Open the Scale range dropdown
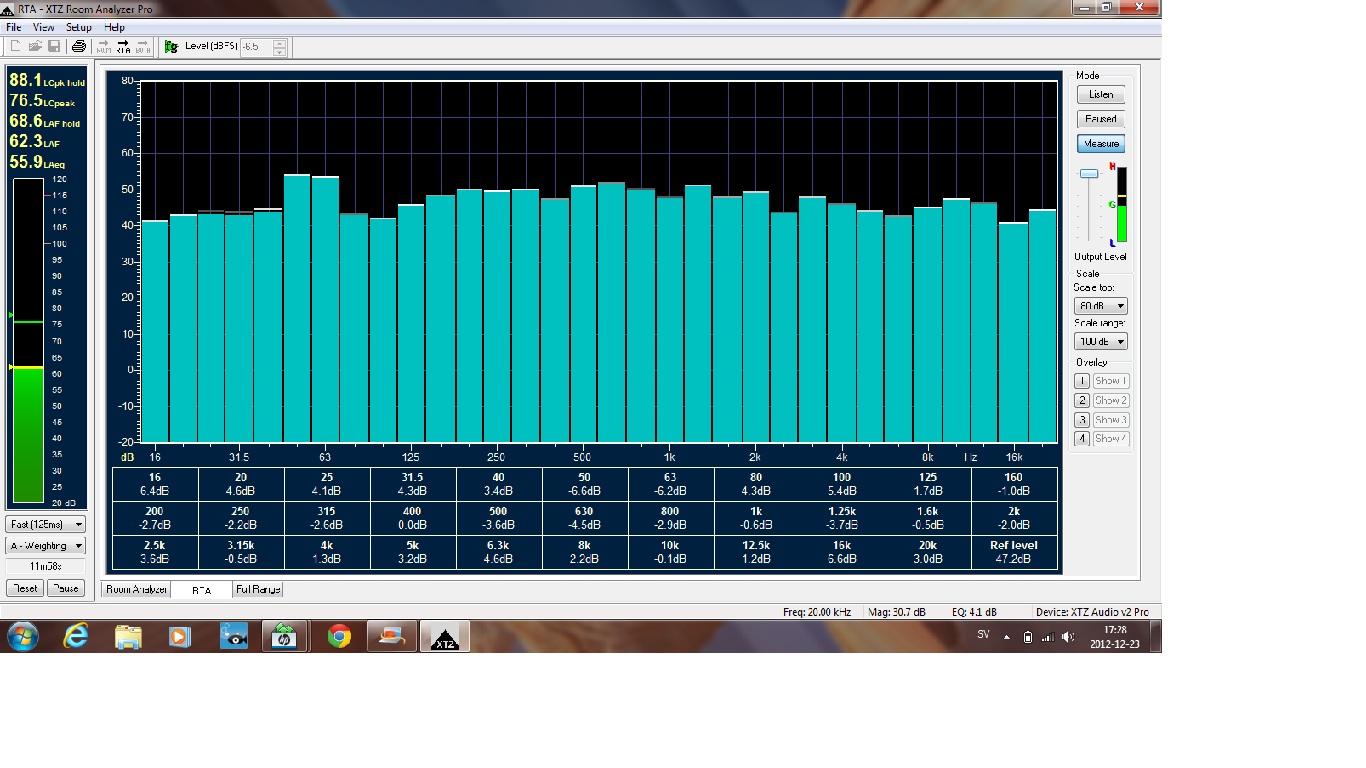 [x=1101, y=342]
